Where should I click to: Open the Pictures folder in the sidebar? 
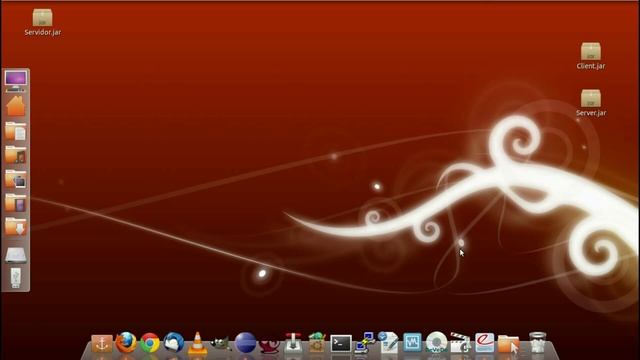16,179
